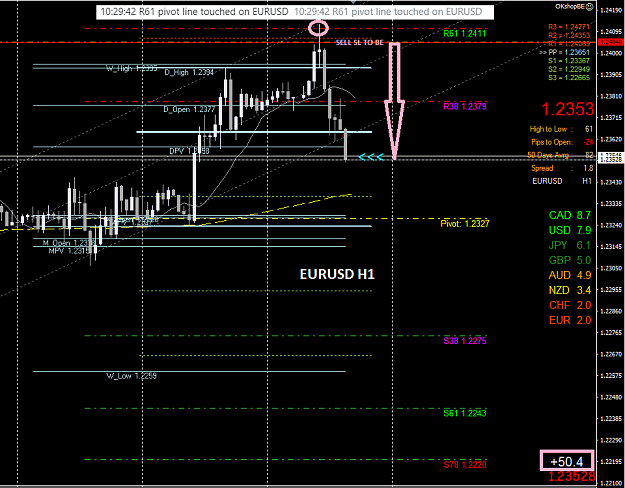Viewport: 625px width, 488px height.
Task: Click the red 1.24046 price tag on axis
Action: click(610, 42)
